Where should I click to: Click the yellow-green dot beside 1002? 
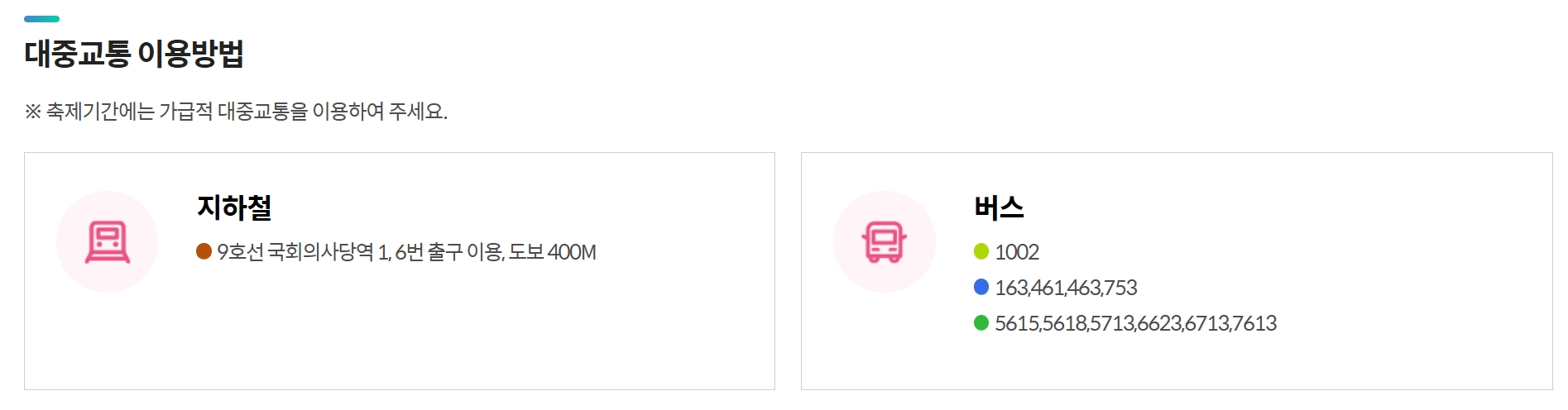tap(981, 250)
